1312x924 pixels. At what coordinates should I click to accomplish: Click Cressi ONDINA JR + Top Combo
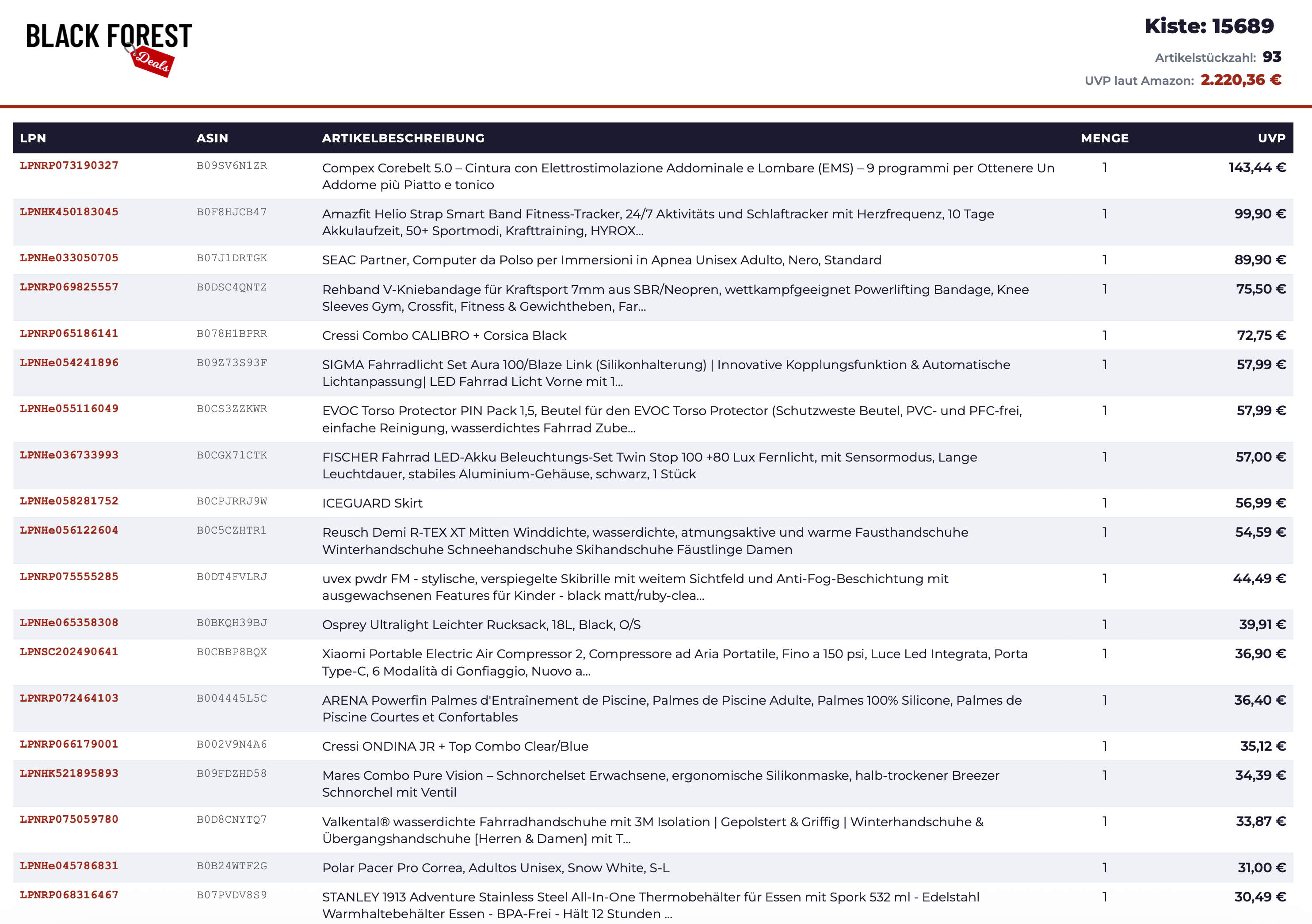(x=455, y=746)
